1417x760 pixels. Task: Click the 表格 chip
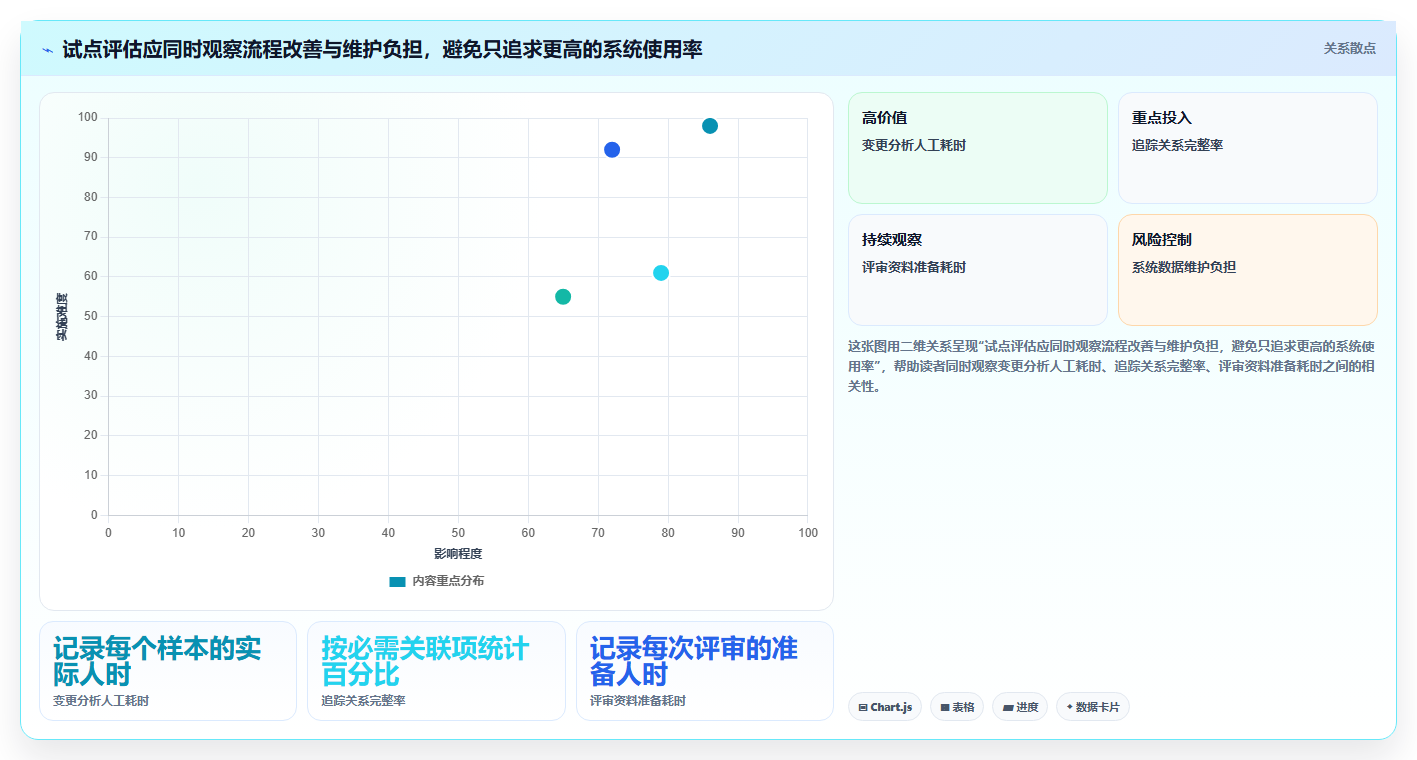coord(957,707)
